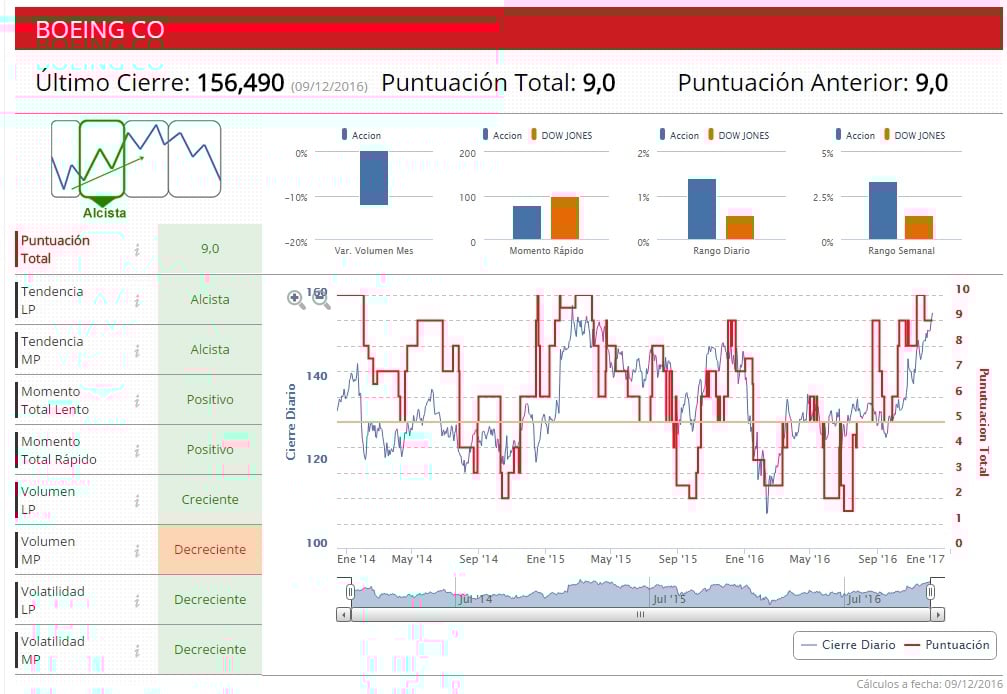
Task: Toggle DOW JONES legend in Rango Diario chart
Action: (x=738, y=135)
